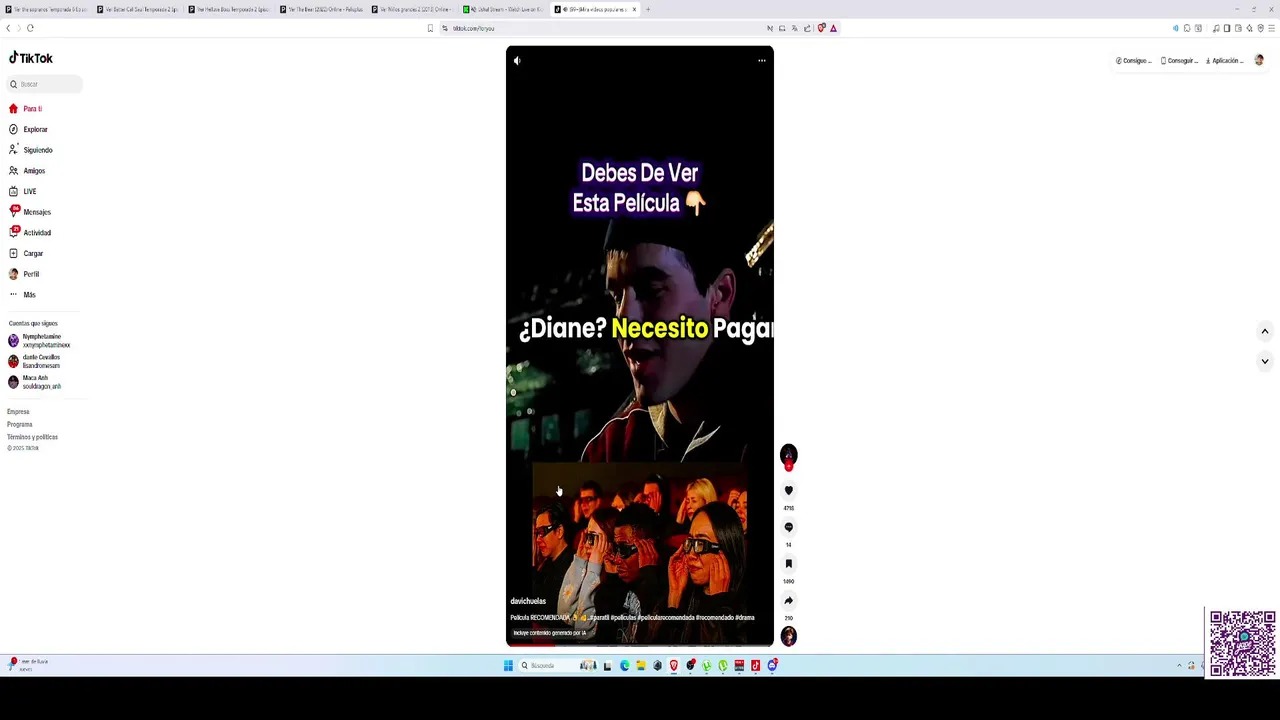Expand Términos y políticas footer section
The width and height of the screenshot is (1280, 720).
coord(32,437)
